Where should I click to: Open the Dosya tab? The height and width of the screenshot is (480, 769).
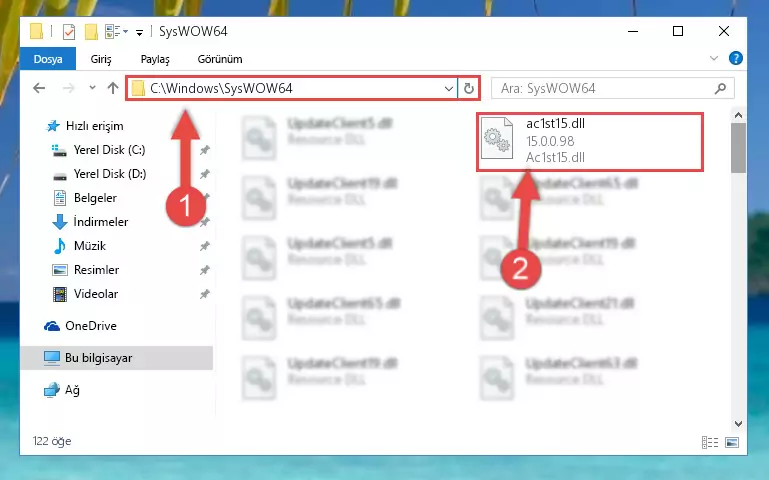(x=48, y=59)
